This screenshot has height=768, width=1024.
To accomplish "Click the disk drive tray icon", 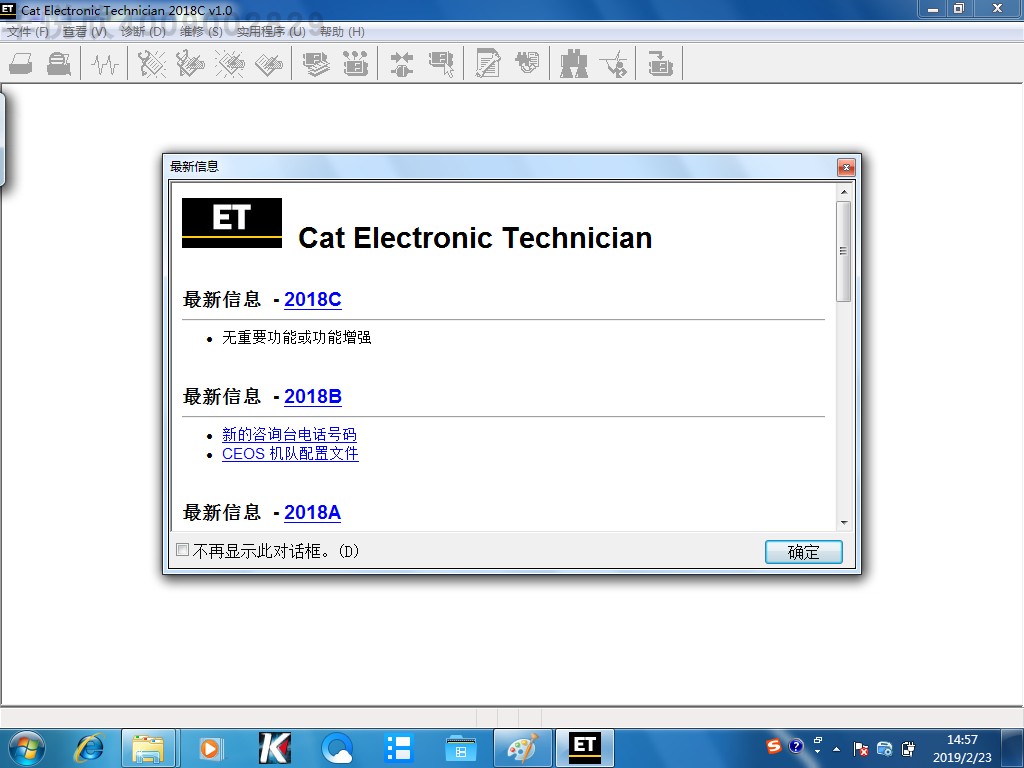I will pyautogui.click(x=885, y=749).
